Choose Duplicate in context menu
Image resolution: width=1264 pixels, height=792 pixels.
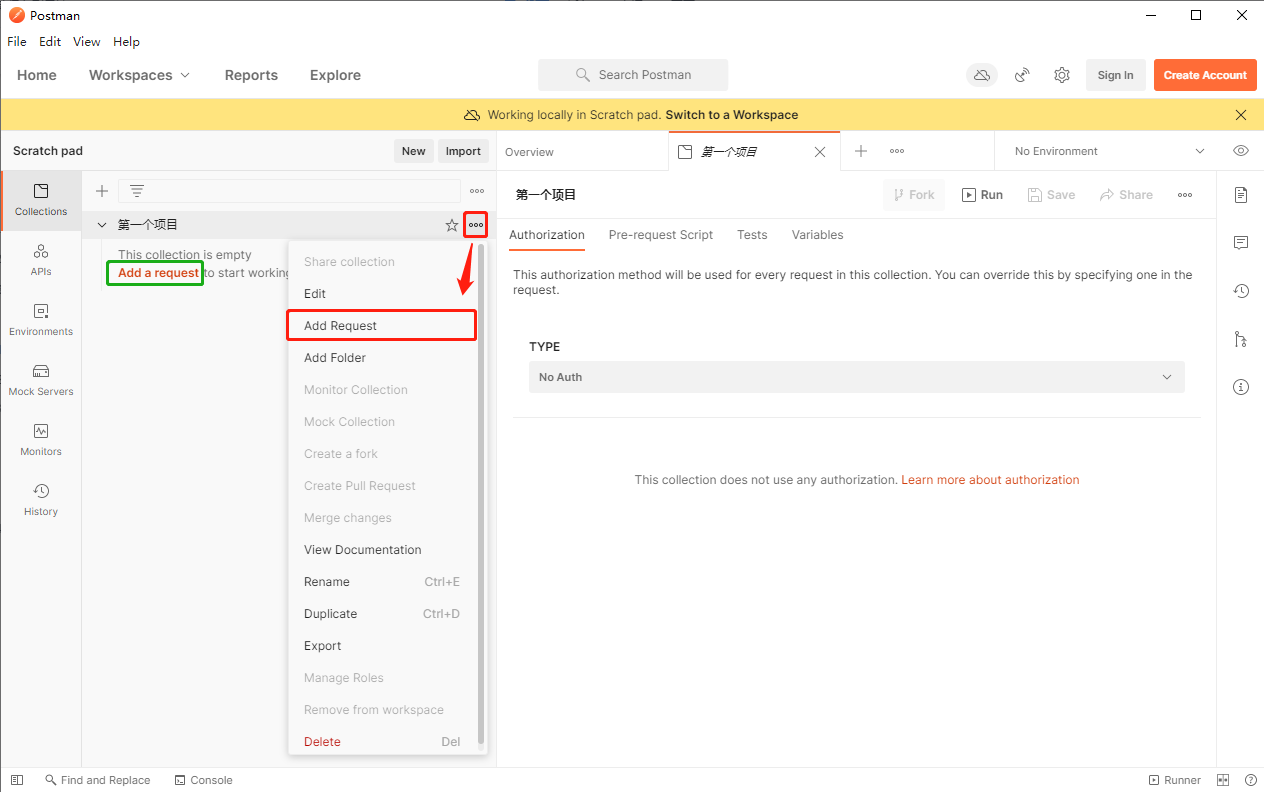tap(382, 614)
